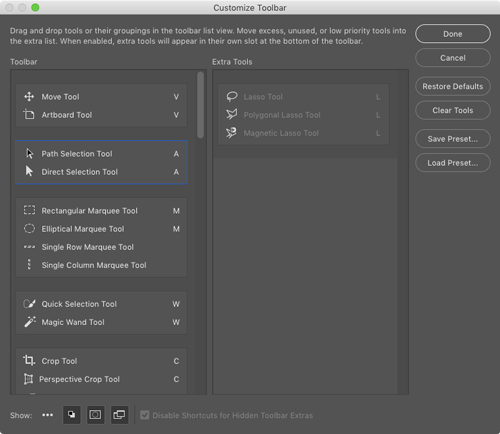Viewport: 500px width, 434px height.
Task: Click the Toolbar list scrollbar thumb
Action: [x=200, y=105]
